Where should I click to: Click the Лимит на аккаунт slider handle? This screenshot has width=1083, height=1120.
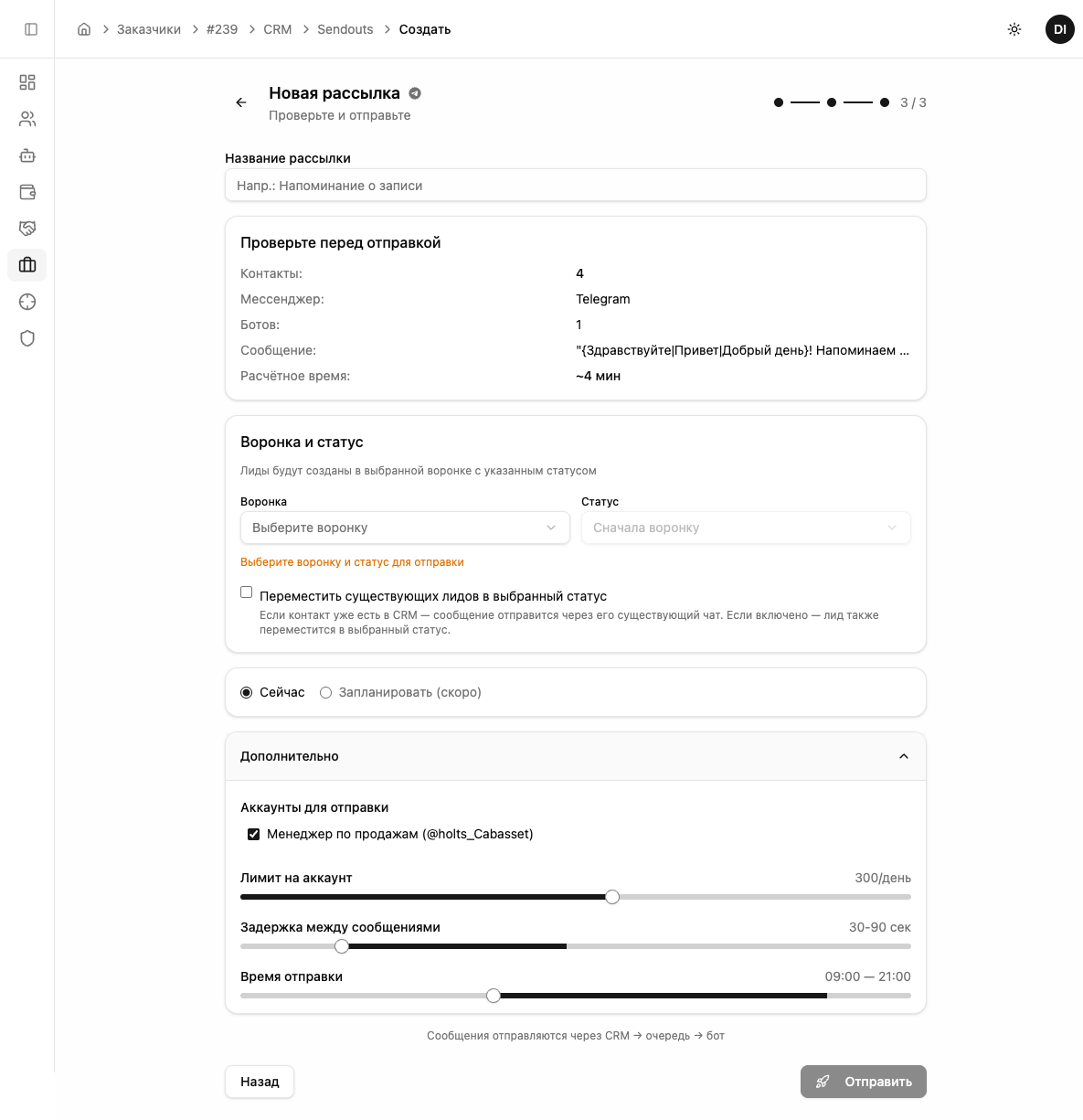click(x=612, y=897)
